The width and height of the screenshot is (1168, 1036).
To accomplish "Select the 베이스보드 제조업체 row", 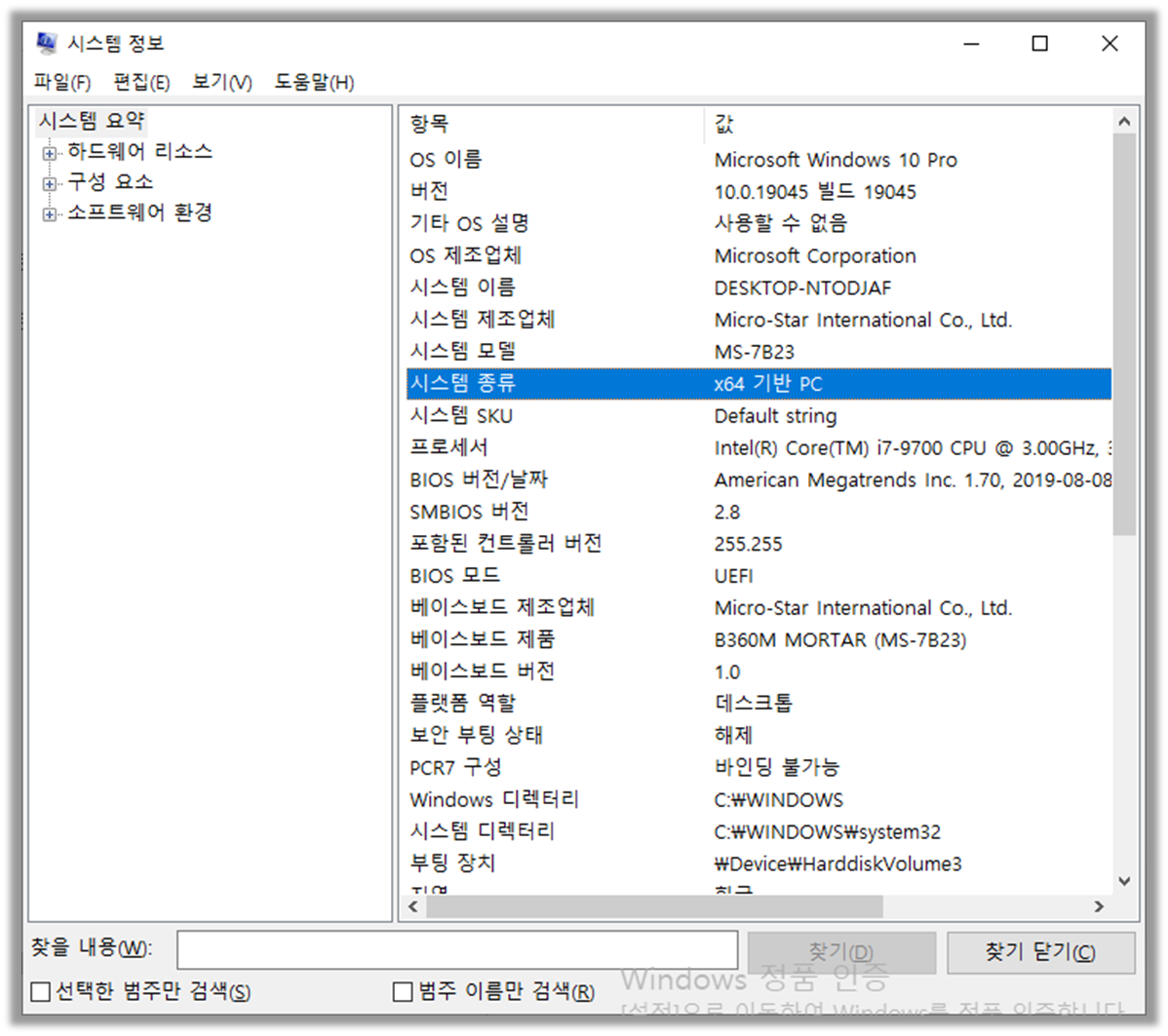I will tap(759, 608).
